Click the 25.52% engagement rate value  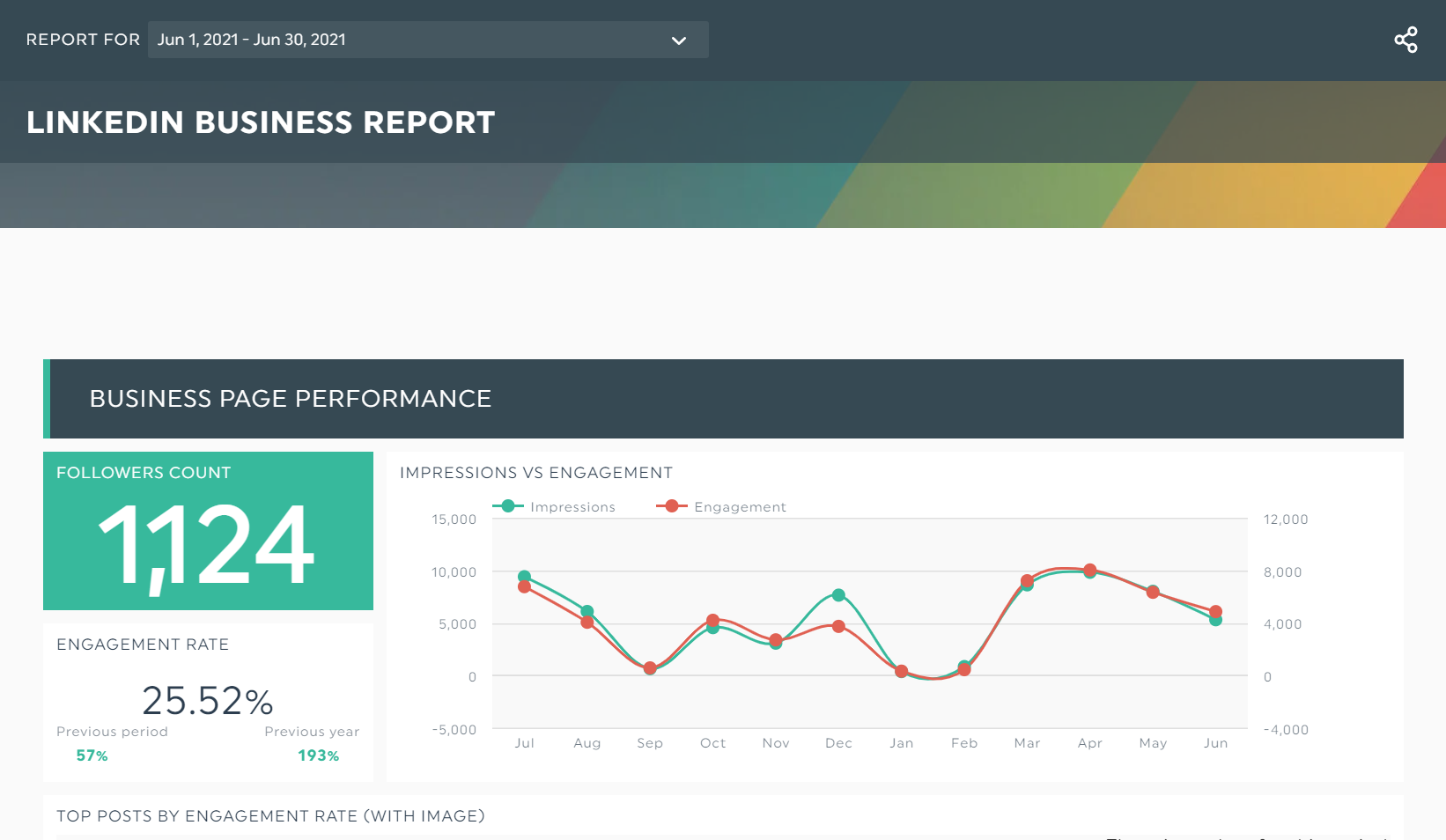click(208, 701)
